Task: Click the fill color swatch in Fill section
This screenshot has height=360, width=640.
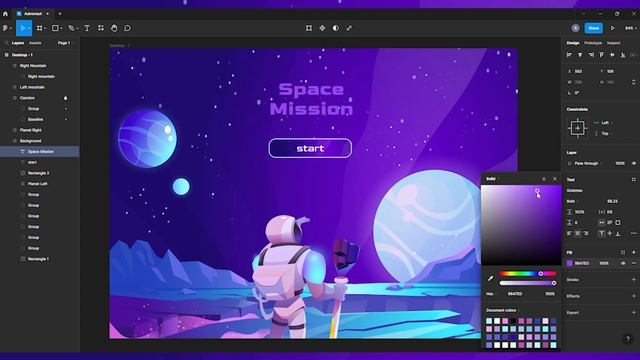Action: click(570, 263)
